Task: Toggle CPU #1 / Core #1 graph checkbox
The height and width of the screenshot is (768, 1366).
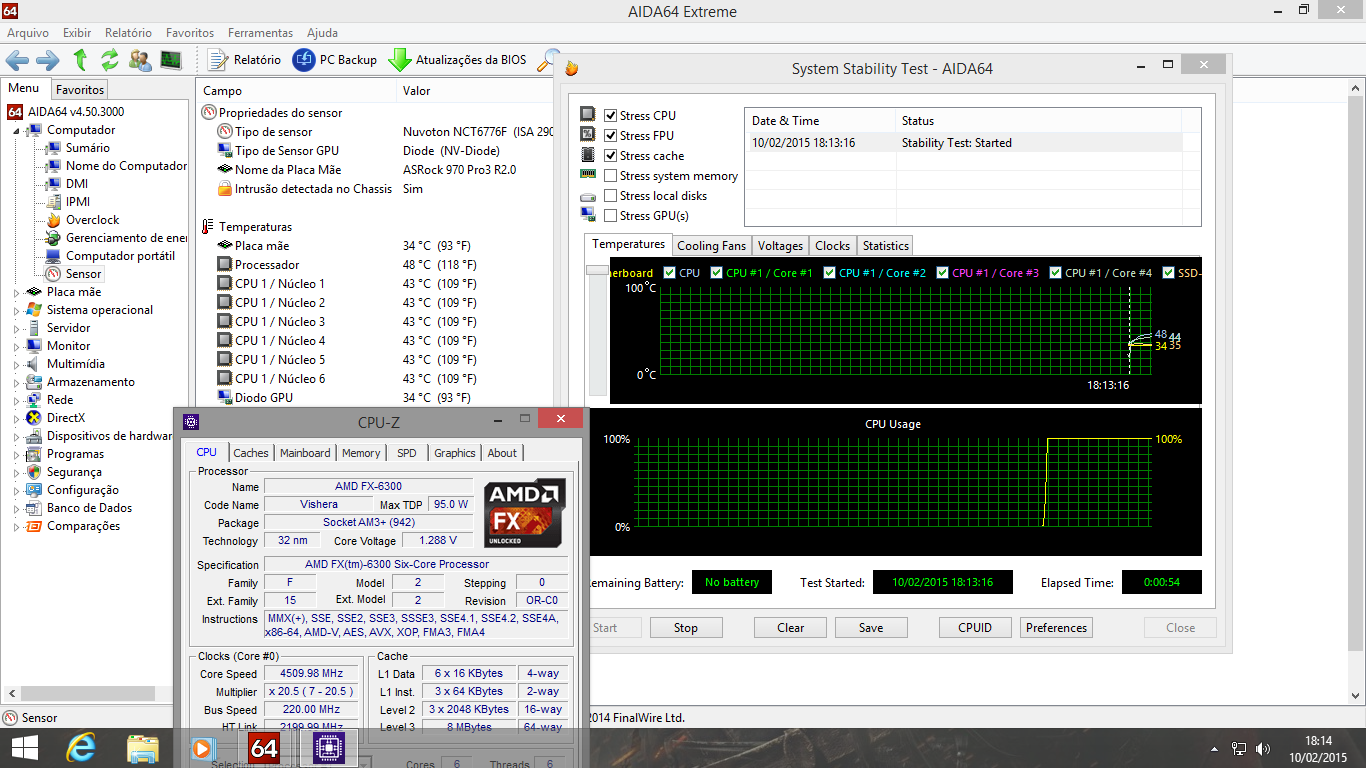Action: [716, 272]
